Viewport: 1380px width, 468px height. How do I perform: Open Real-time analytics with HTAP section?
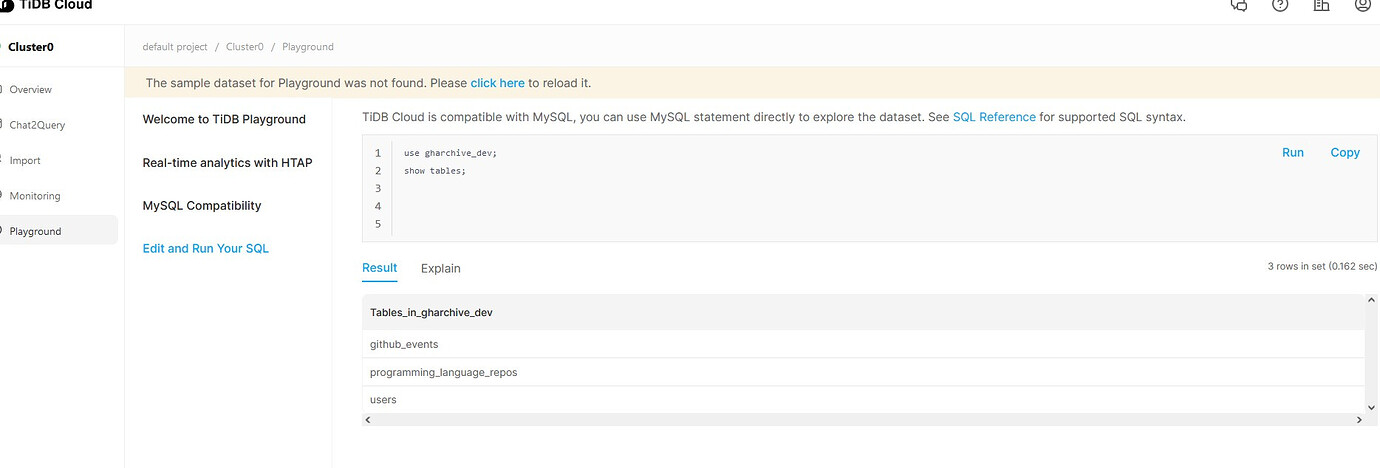pyautogui.click(x=228, y=162)
